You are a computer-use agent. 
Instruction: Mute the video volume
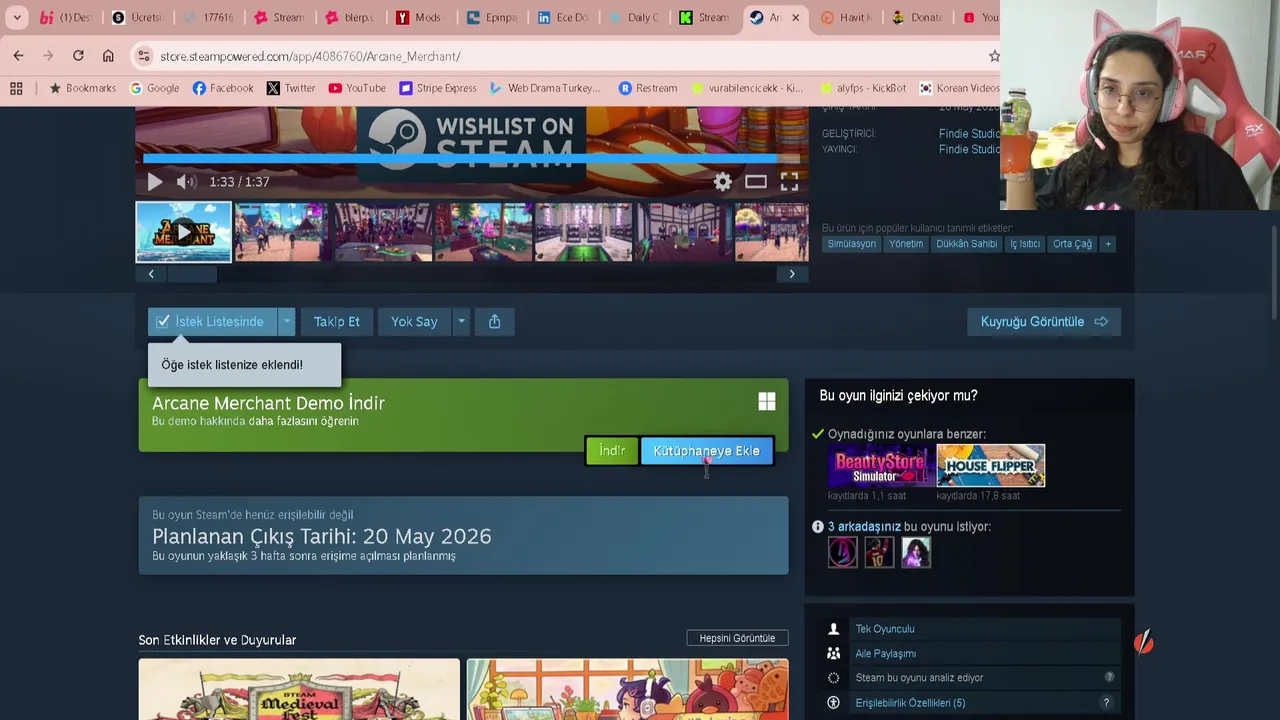pos(186,182)
